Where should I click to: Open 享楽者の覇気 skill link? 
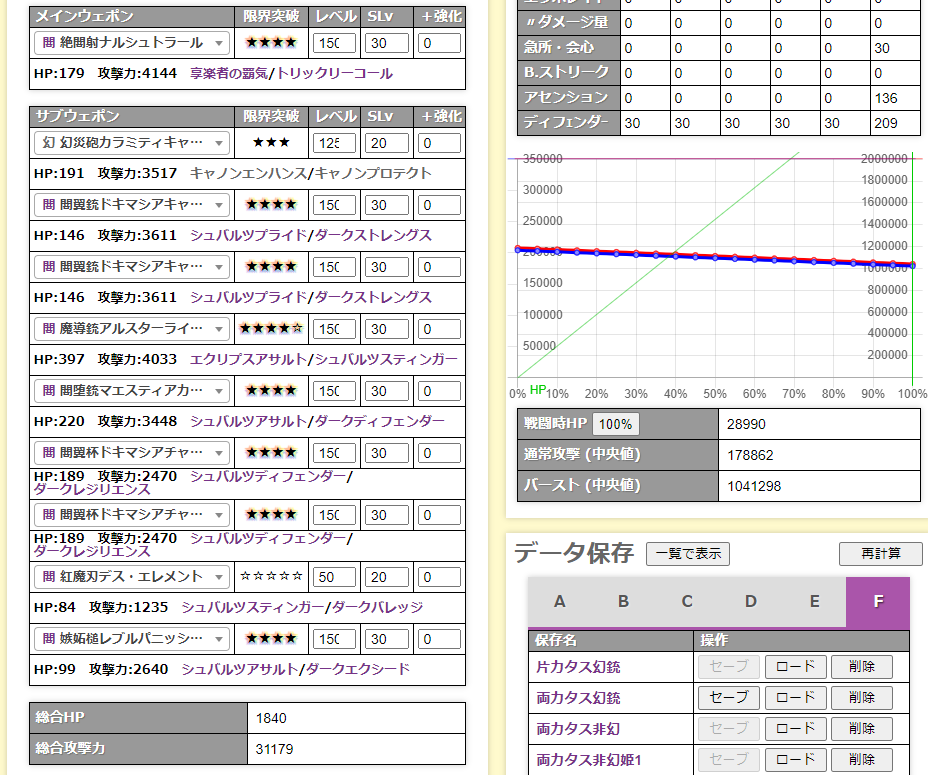pos(228,73)
